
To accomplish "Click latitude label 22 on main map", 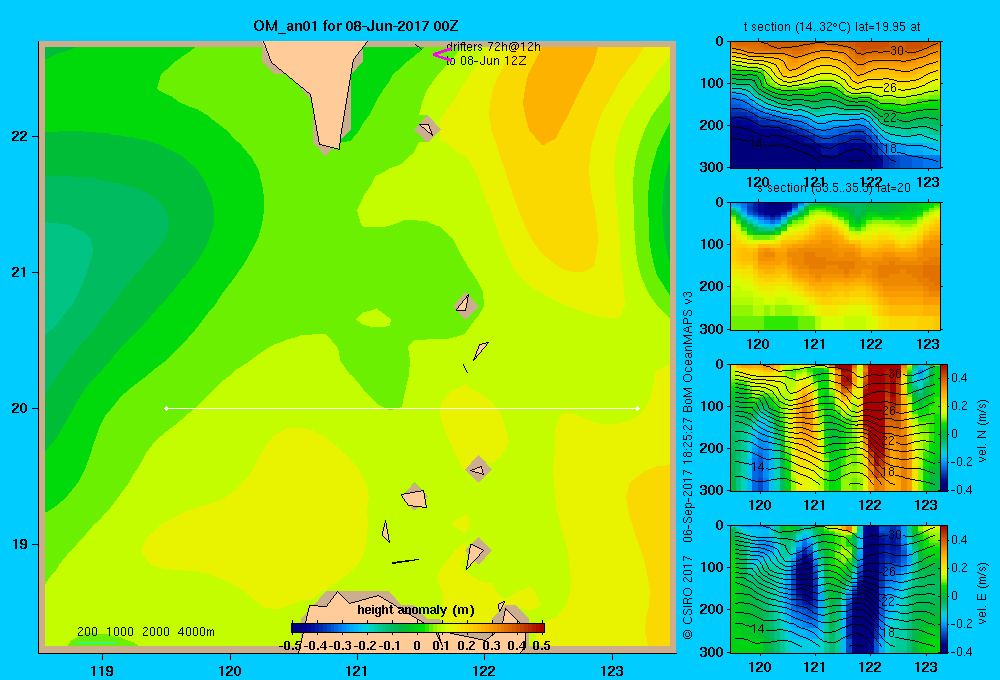I will (19, 136).
